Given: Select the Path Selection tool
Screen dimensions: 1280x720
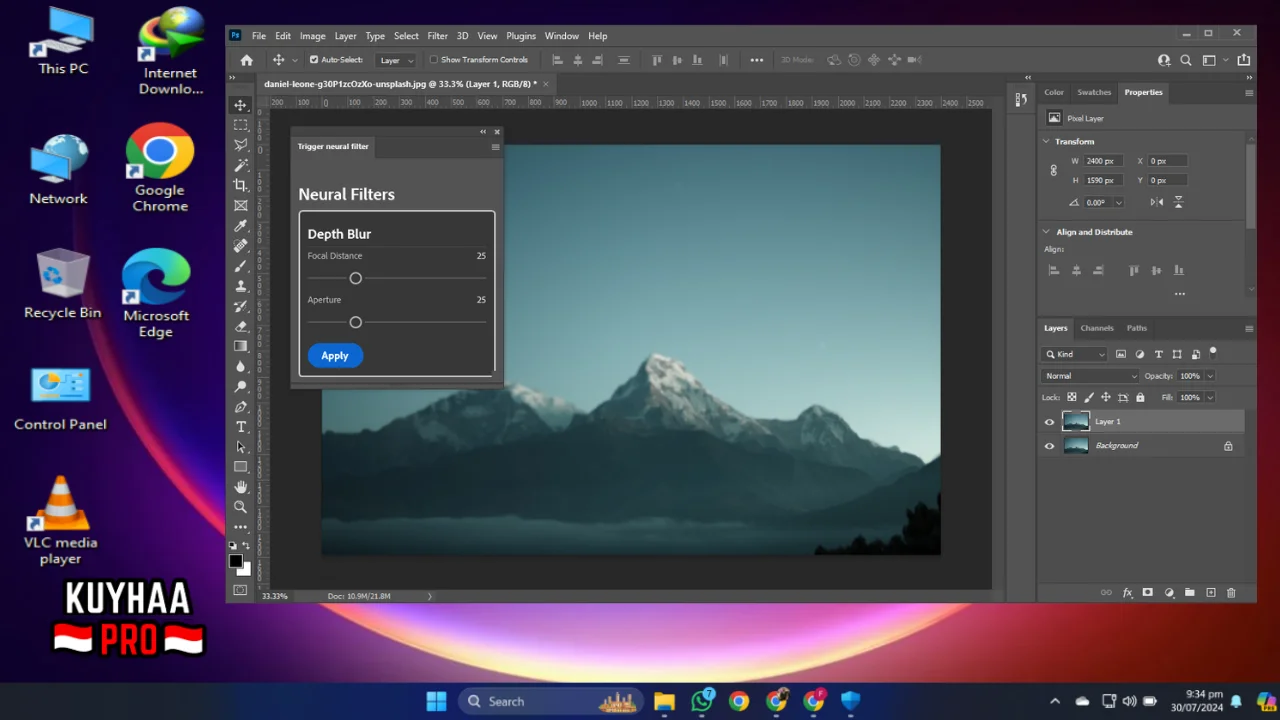Looking at the screenshot, I should (x=241, y=447).
